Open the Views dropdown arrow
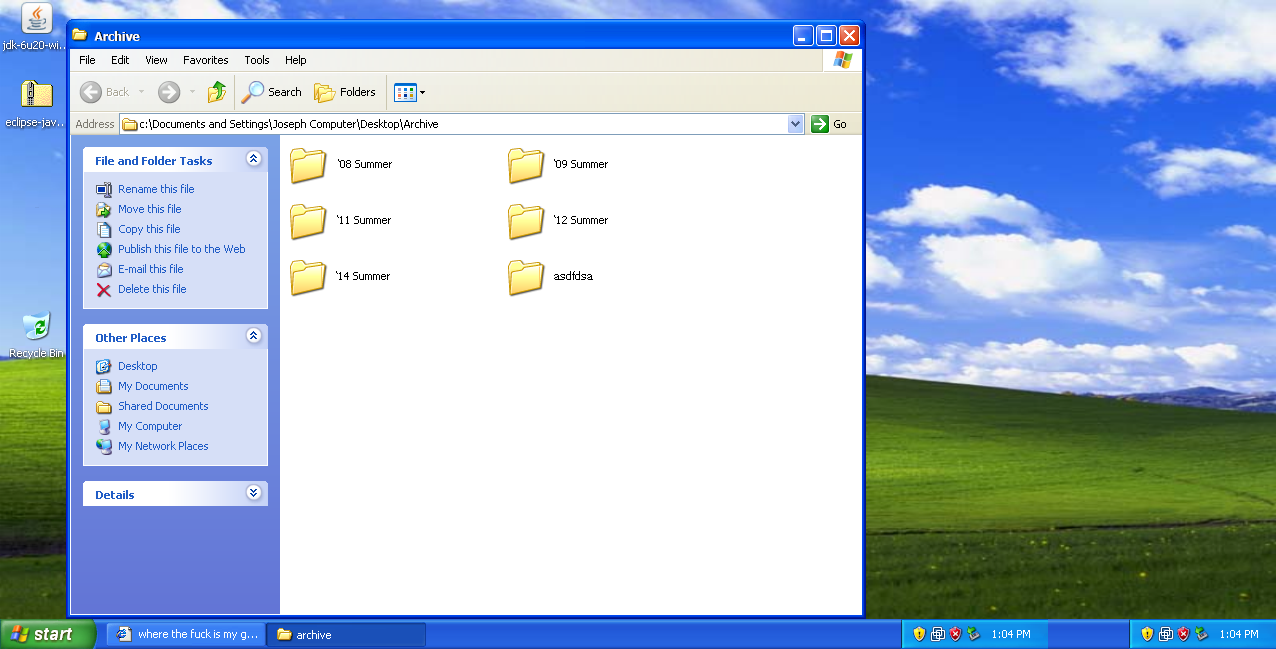 (422, 92)
